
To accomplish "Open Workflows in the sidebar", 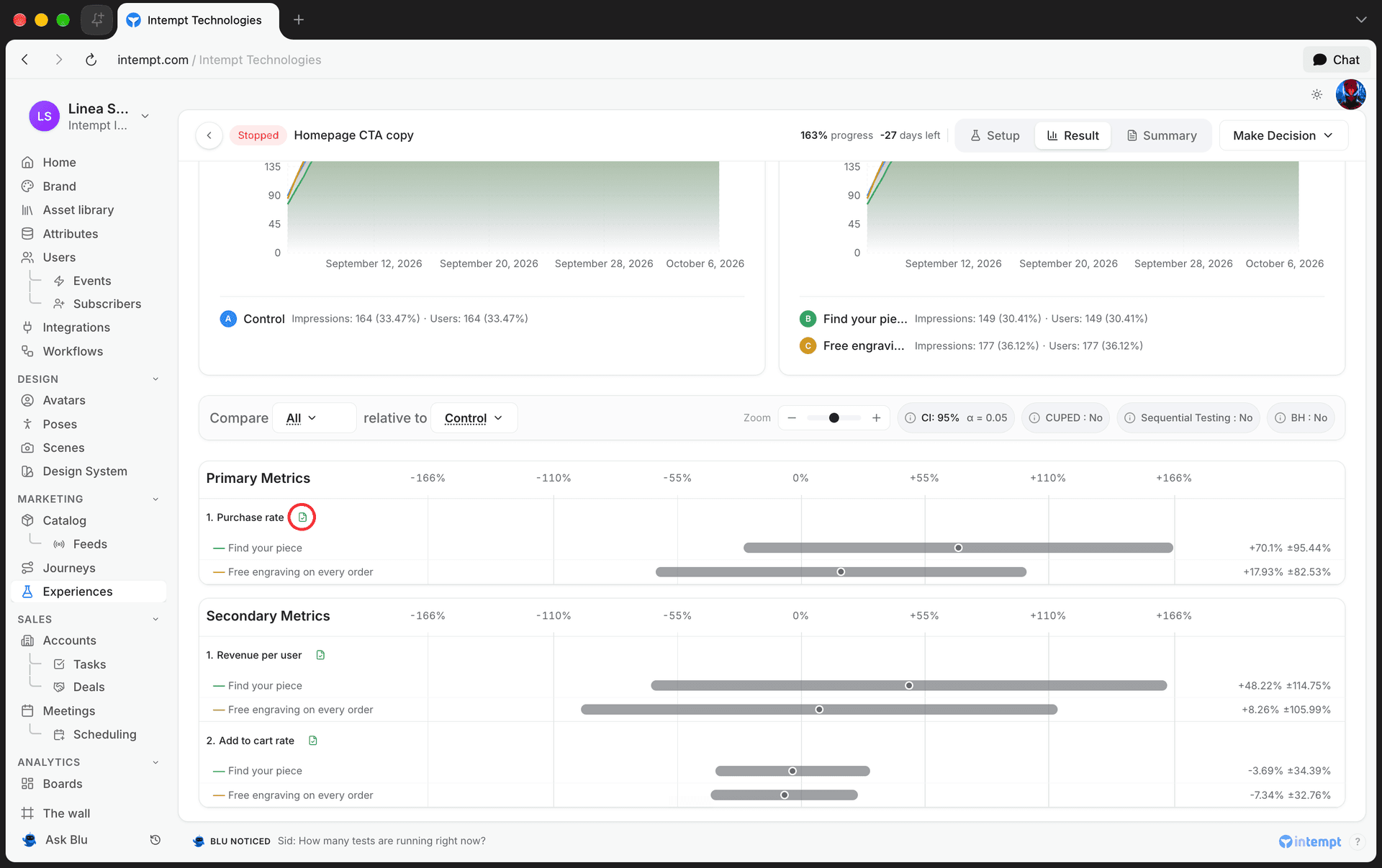I will pos(89,351).
